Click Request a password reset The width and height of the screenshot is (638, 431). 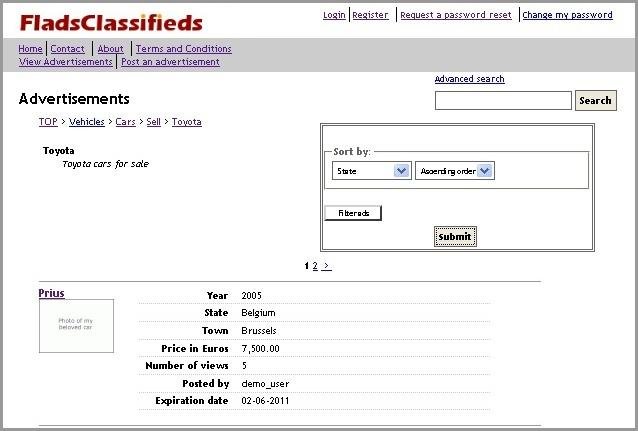[x=456, y=15]
